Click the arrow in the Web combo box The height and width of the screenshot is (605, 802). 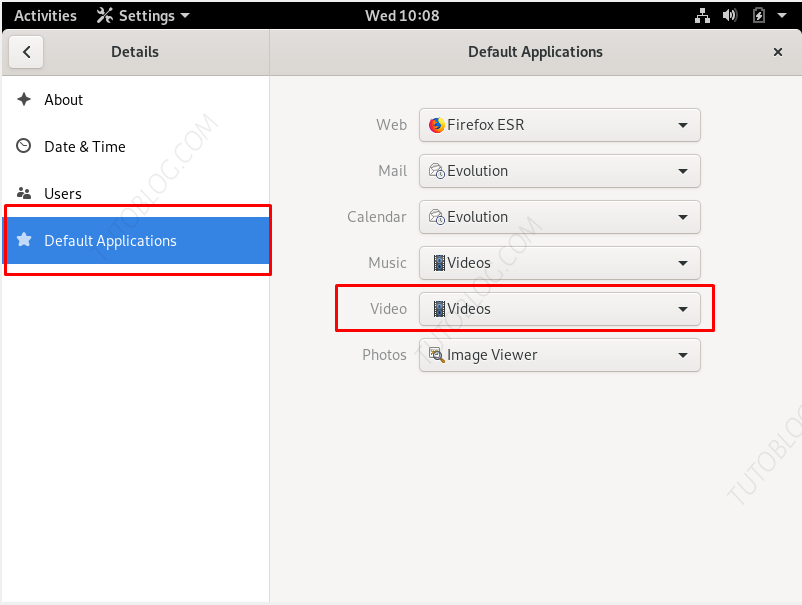pyautogui.click(x=682, y=125)
